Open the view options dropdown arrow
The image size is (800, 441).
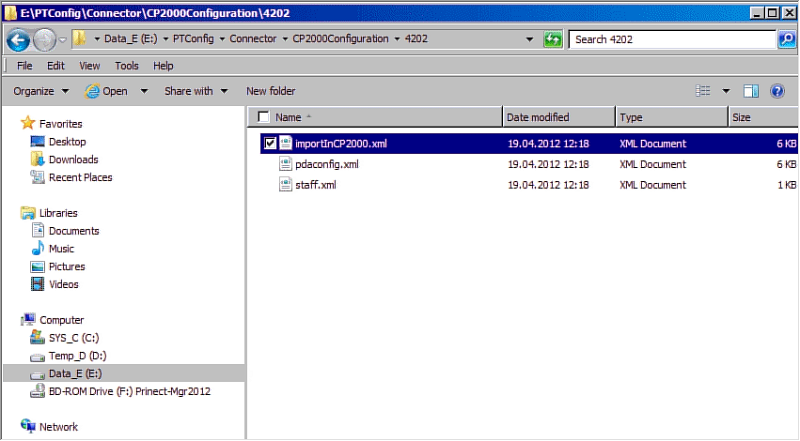726,91
